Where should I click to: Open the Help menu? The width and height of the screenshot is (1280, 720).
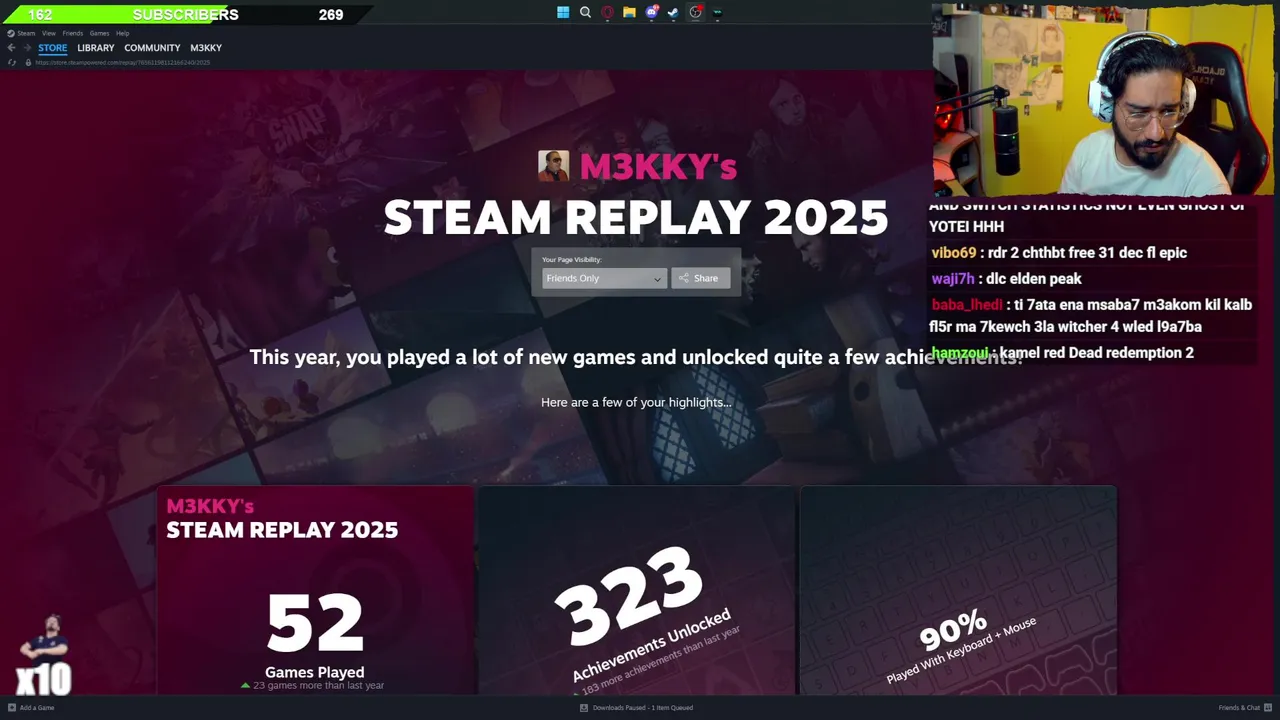pyautogui.click(x=122, y=33)
